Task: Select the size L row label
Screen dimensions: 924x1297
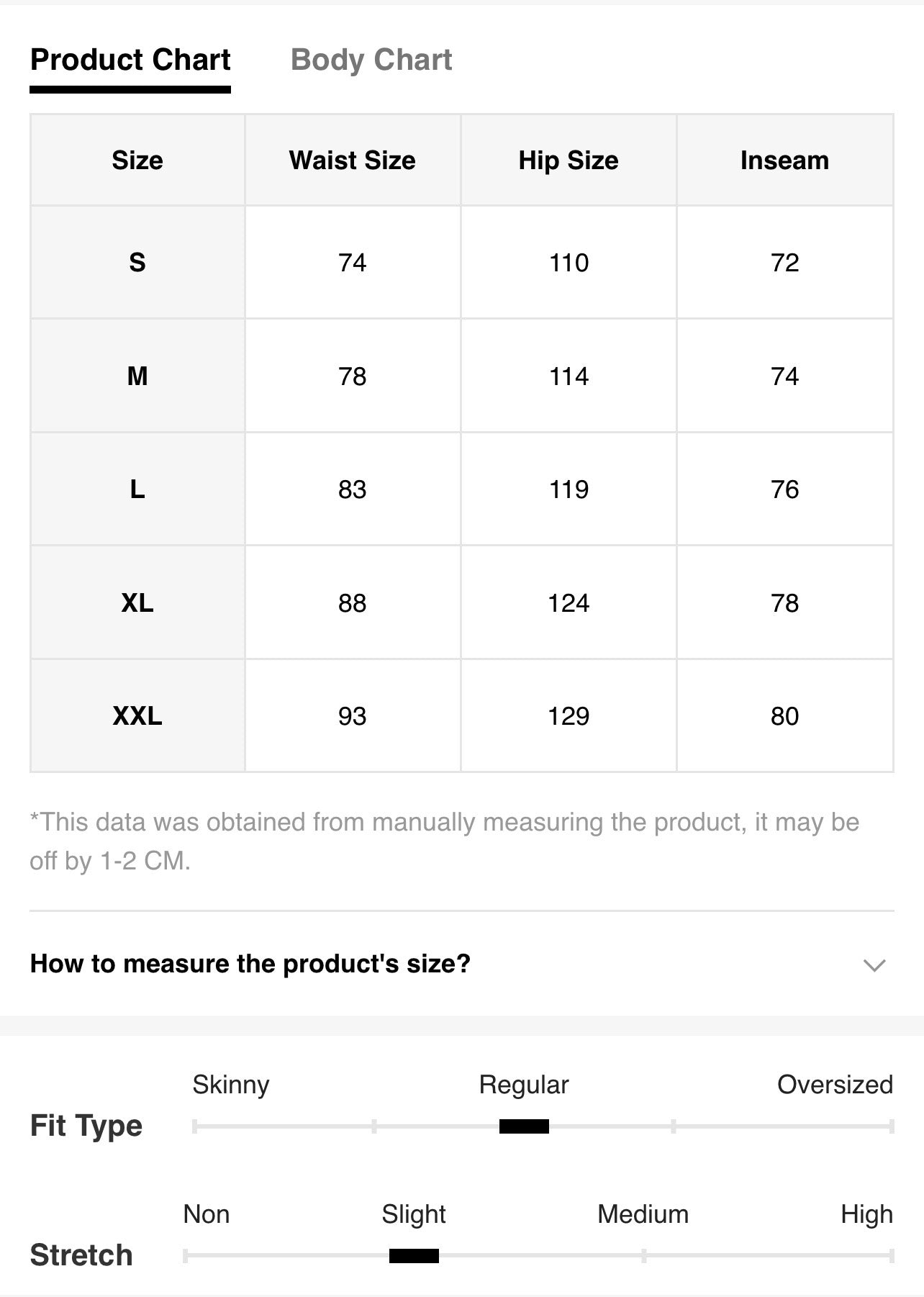Action: tap(137, 489)
